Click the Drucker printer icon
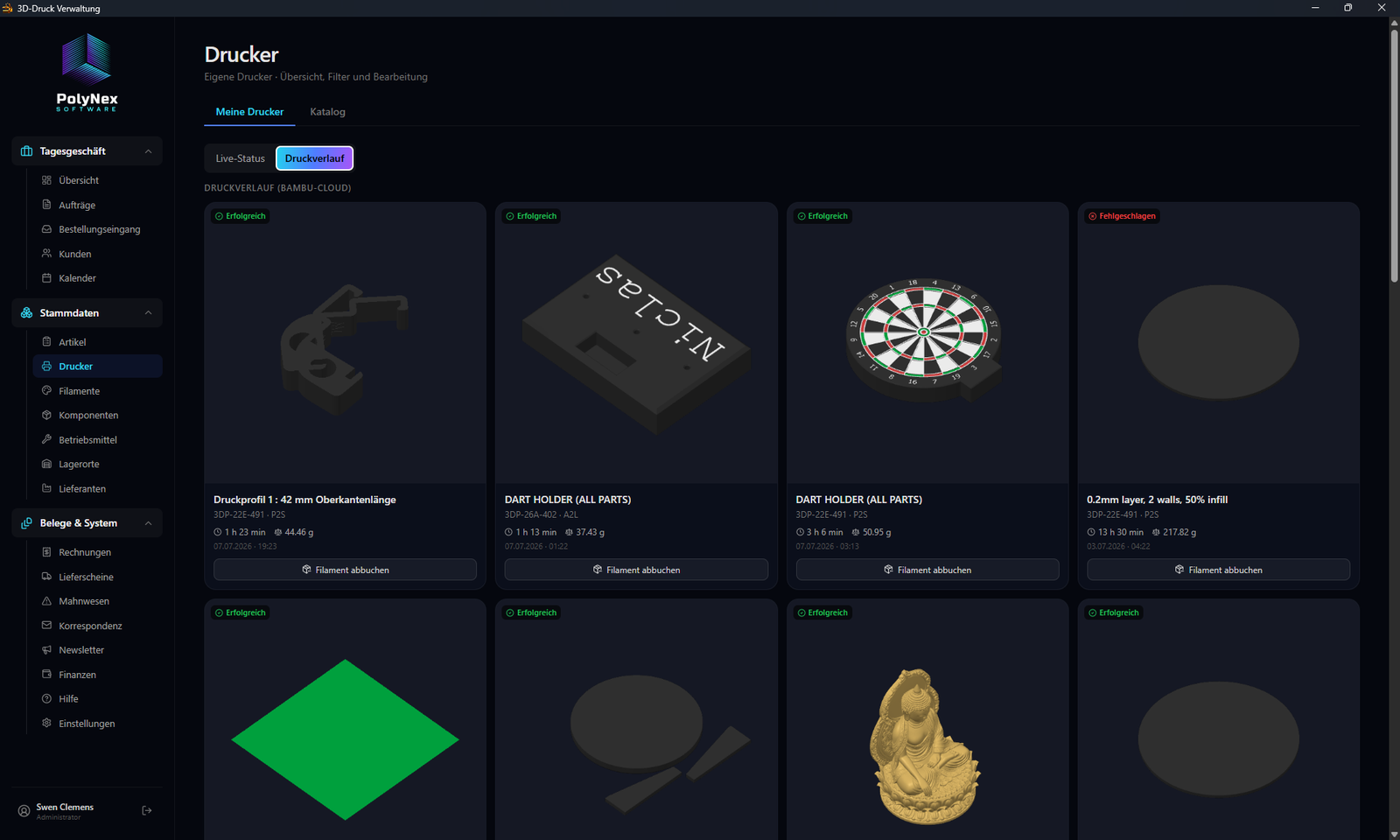This screenshot has width=1400, height=840. tap(47, 367)
